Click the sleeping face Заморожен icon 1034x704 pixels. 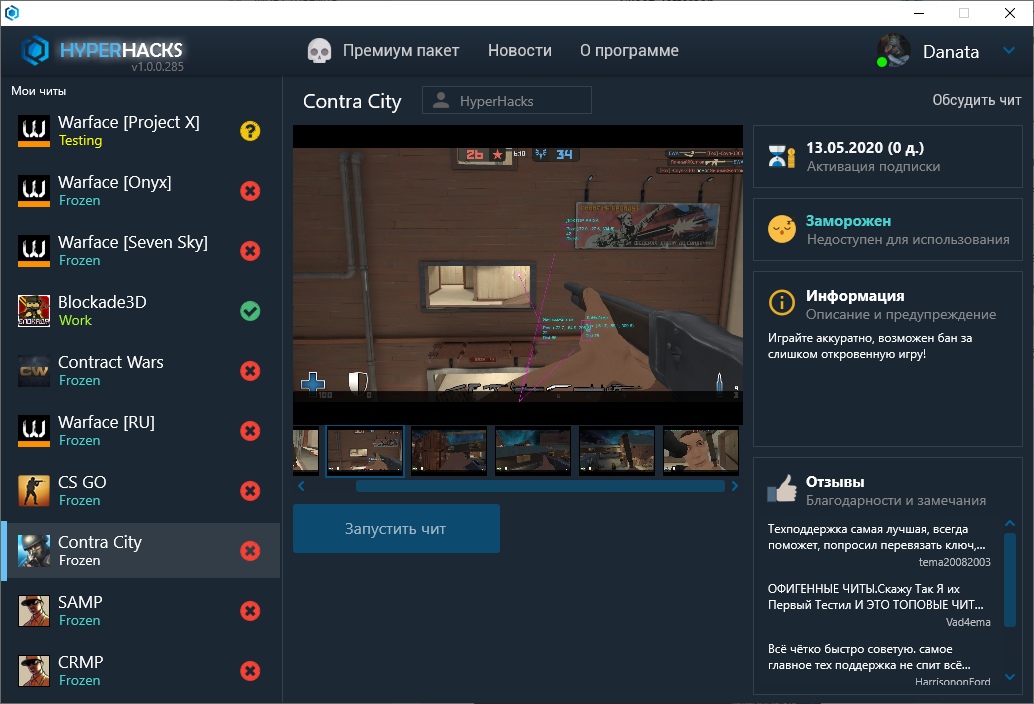coord(781,229)
